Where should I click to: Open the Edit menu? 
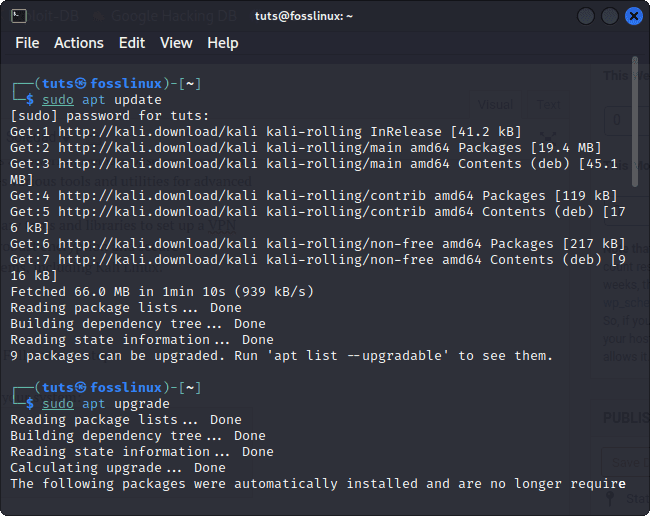click(x=132, y=43)
